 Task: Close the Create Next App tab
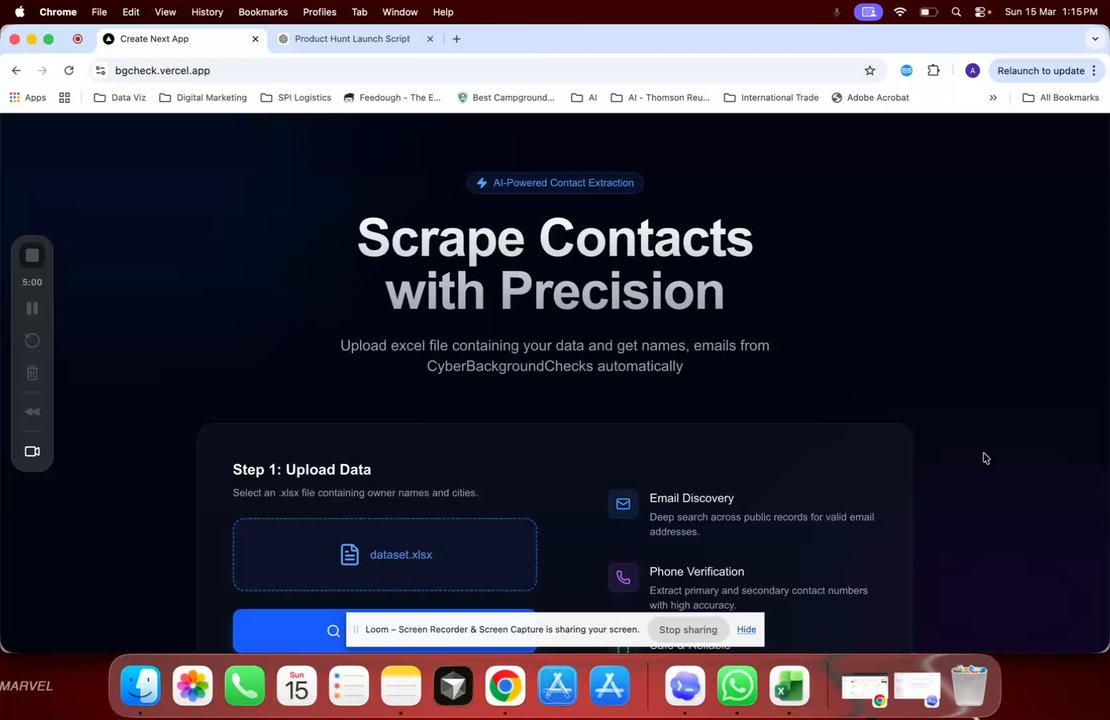(x=256, y=39)
